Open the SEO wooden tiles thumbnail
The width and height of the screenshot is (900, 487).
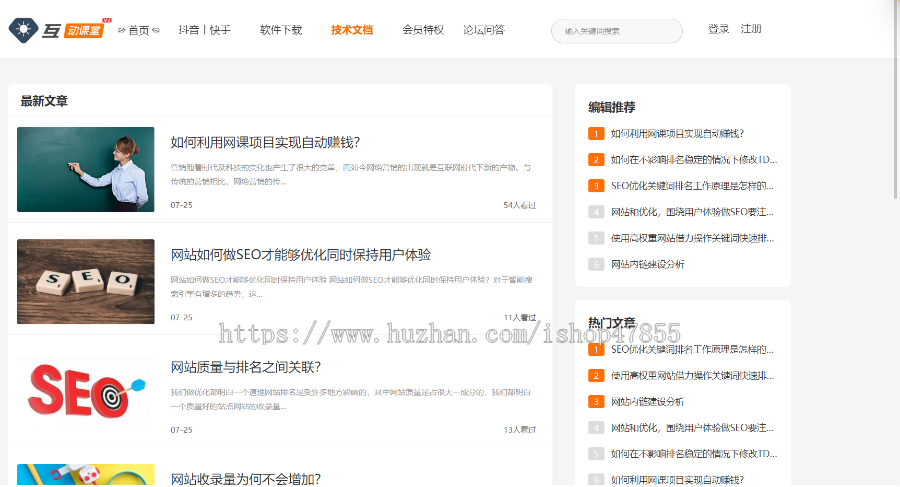pos(86,281)
